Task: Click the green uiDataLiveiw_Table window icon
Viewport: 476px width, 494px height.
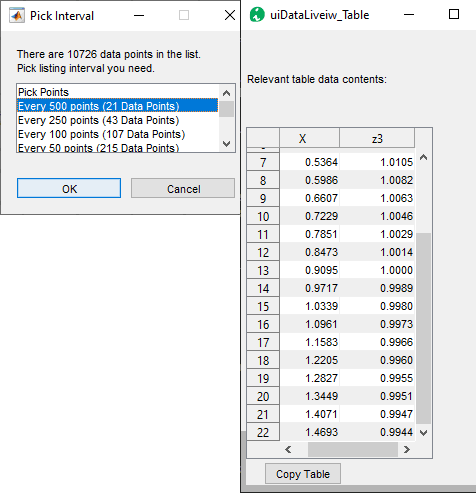Action: pyautogui.click(x=257, y=15)
